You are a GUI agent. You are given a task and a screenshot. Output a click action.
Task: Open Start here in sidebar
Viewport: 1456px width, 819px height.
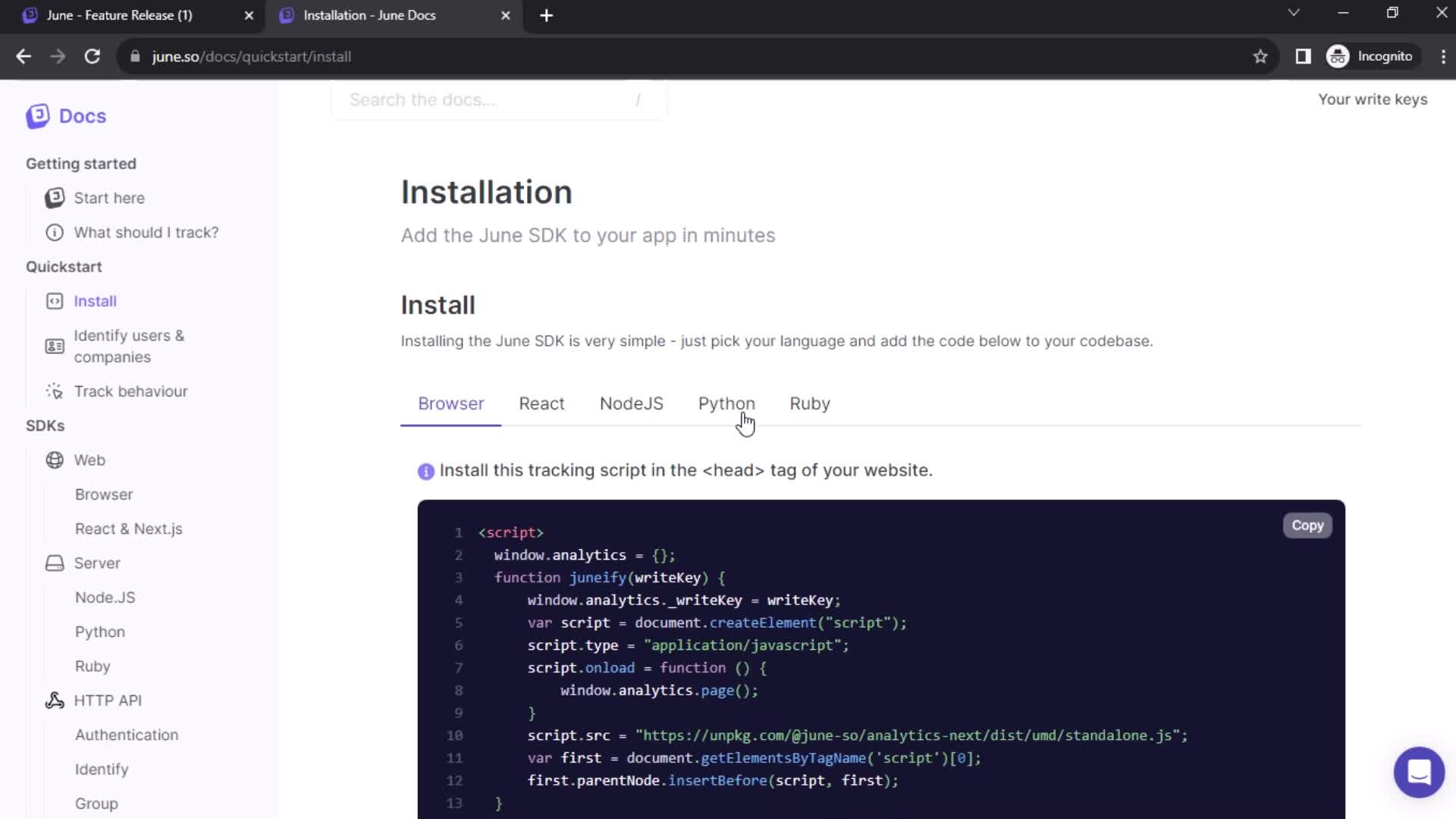point(109,198)
